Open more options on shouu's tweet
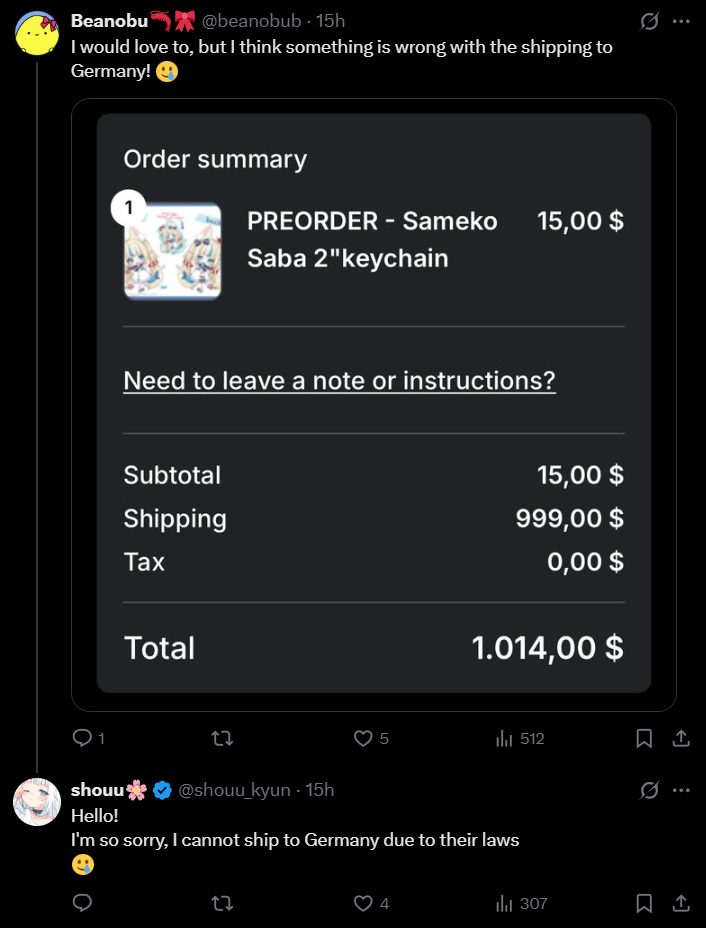Screen dimensions: 706x928 point(682,790)
